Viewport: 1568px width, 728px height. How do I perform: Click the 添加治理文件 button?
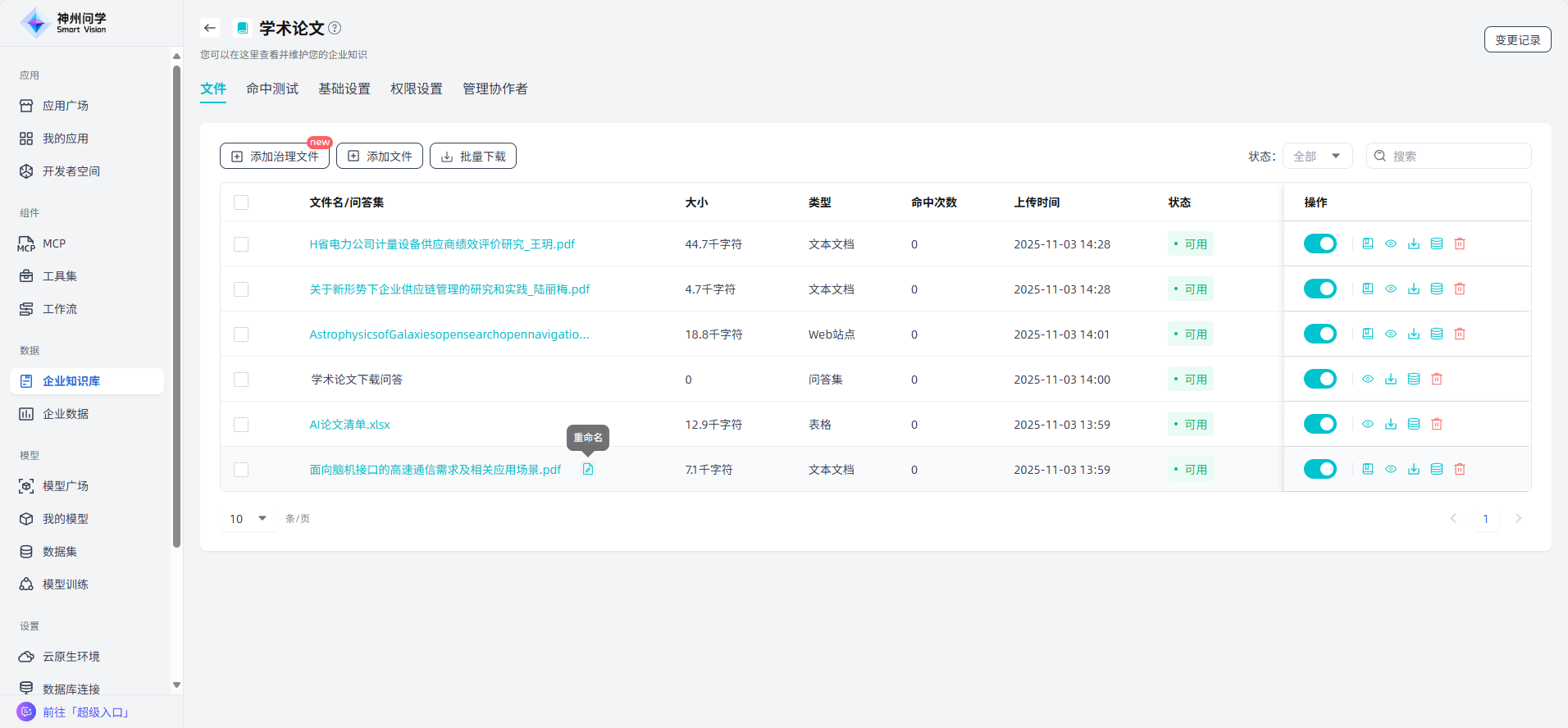point(275,156)
